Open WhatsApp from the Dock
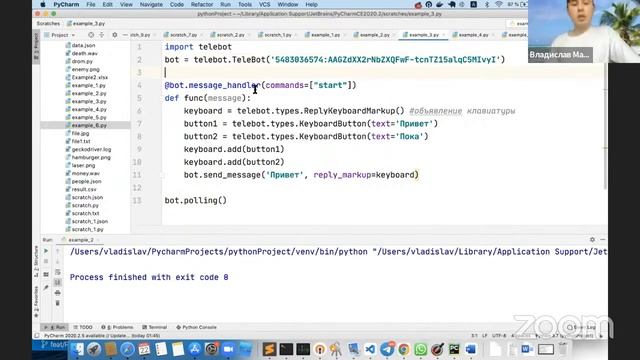Screen dimensions: 640x360 point(420,349)
